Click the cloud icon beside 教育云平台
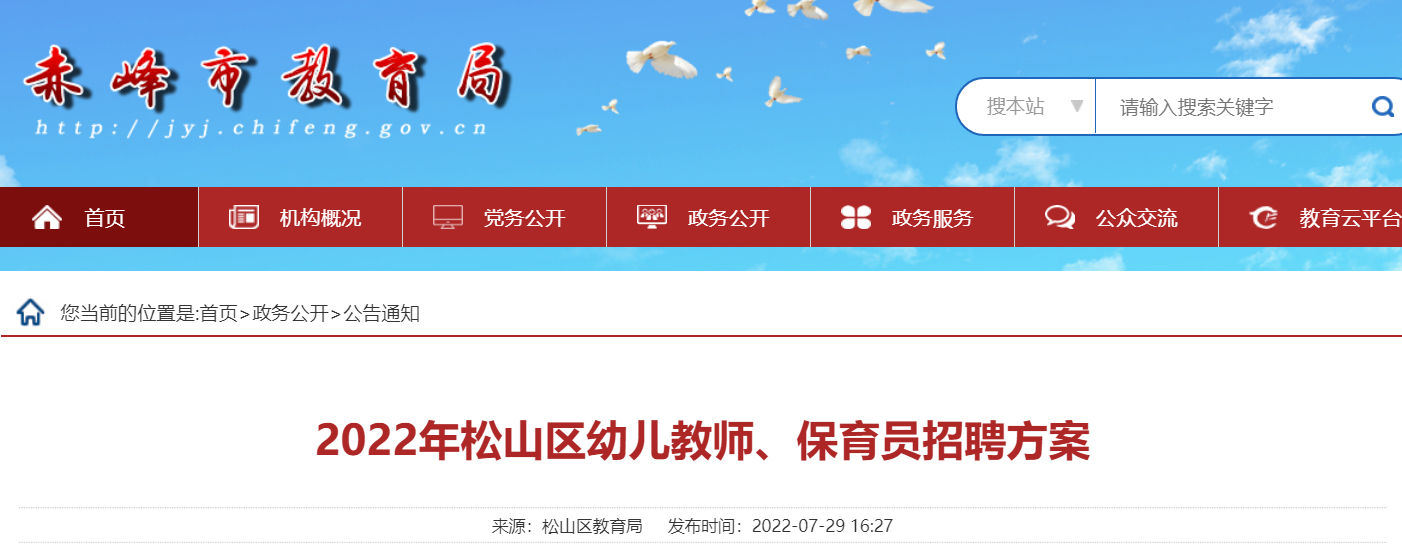 click(1264, 217)
